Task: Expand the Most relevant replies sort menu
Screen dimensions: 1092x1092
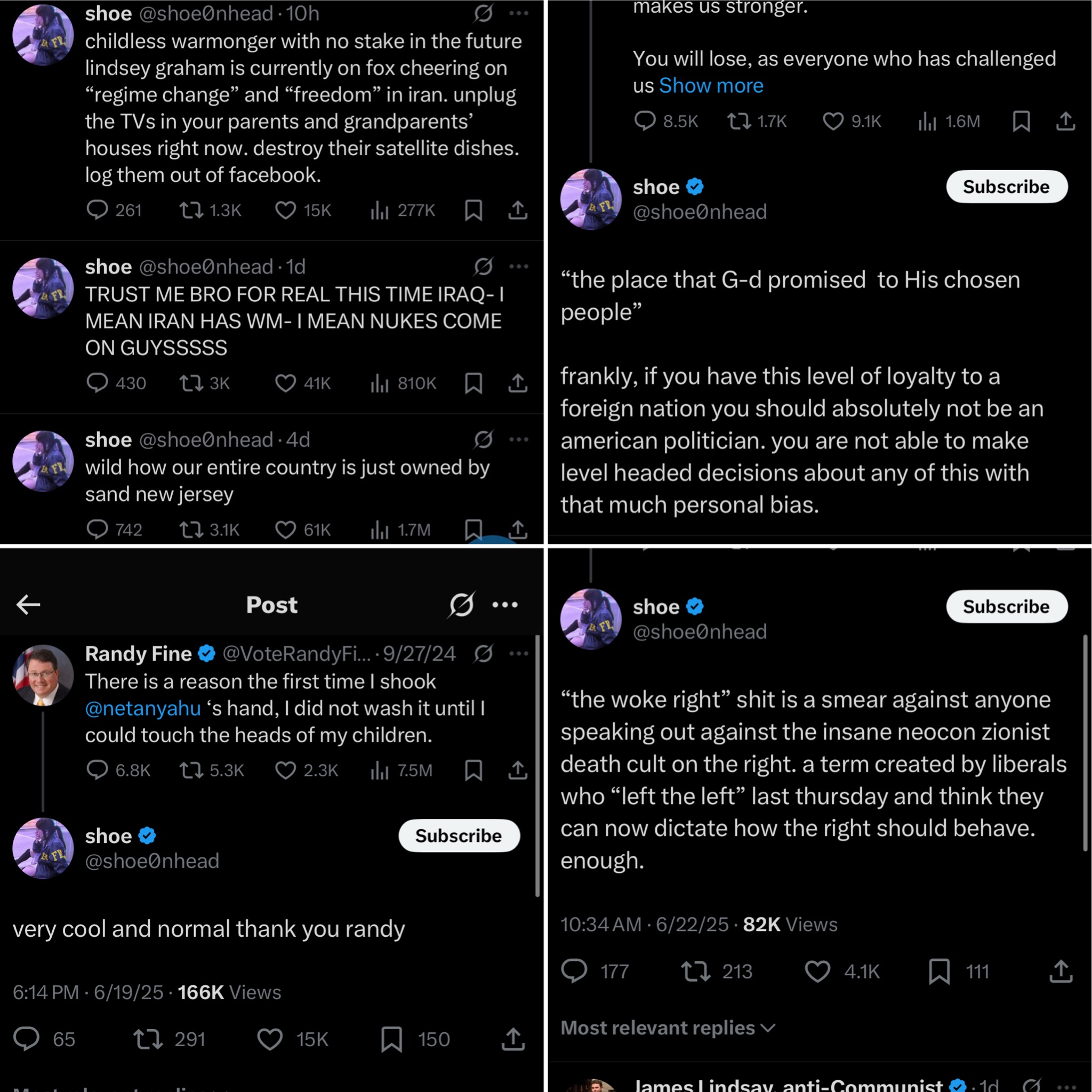Action: [668, 1027]
